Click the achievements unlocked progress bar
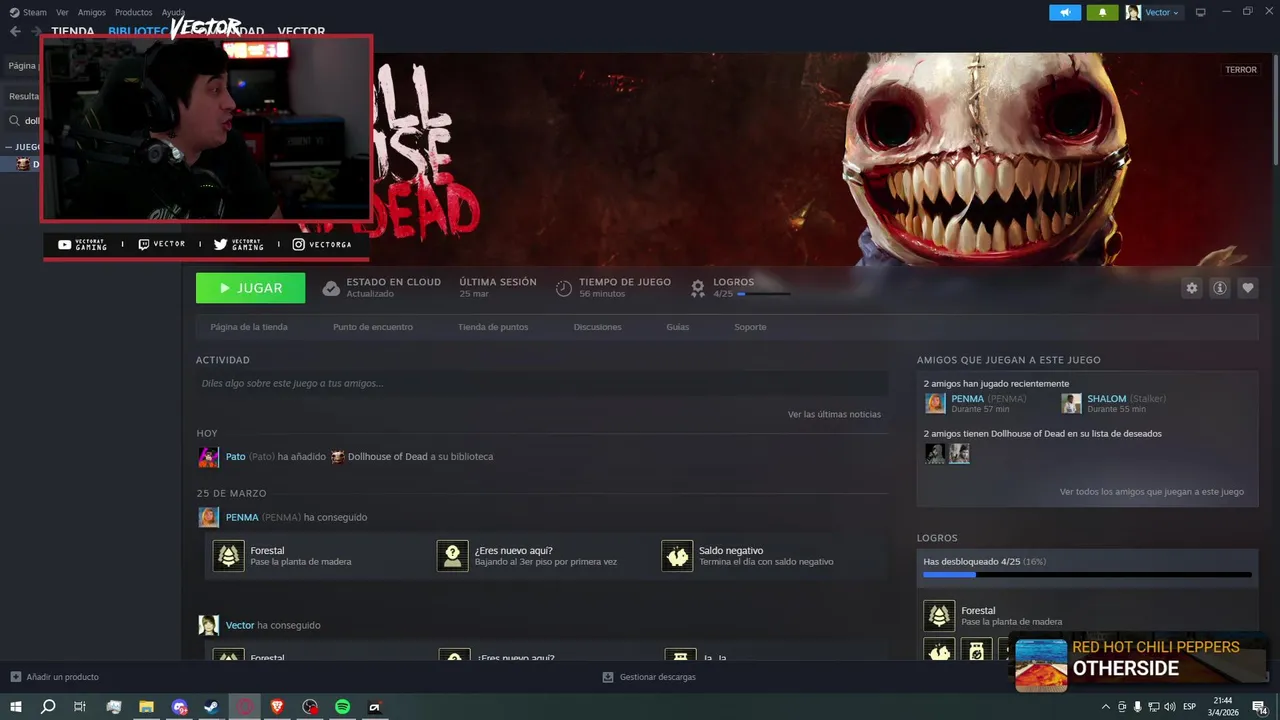1280x720 pixels. pyautogui.click(x=1087, y=575)
